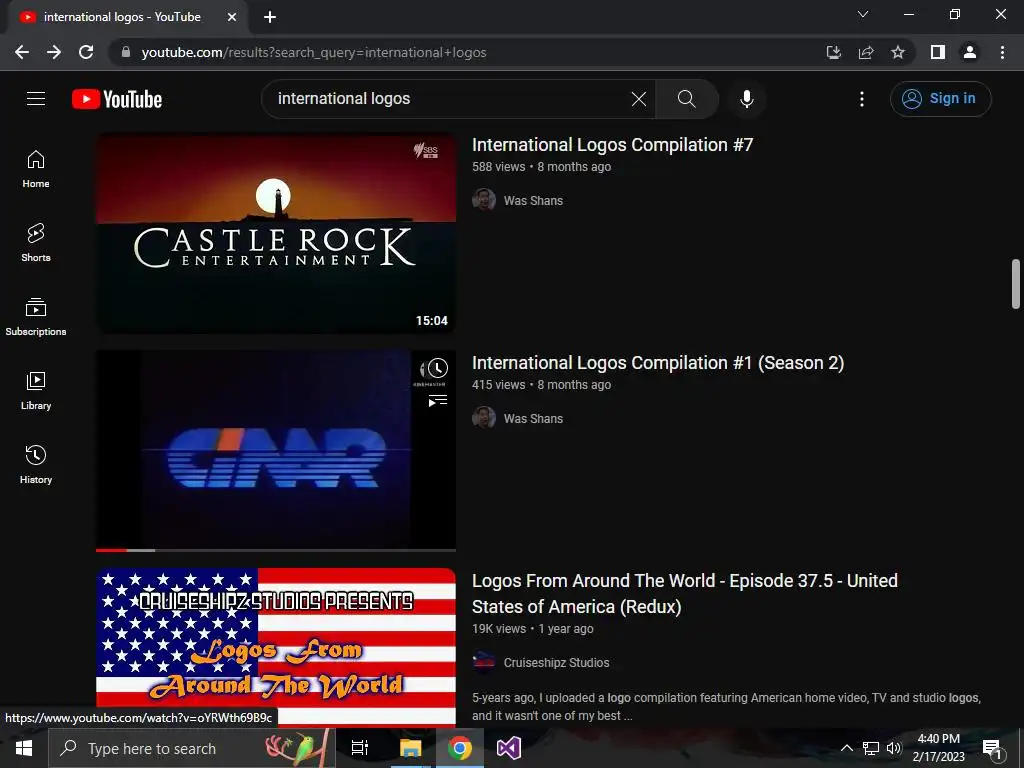Open the volume control in tray
This screenshot has height=768, width=1024.
[x=893, y=748]
